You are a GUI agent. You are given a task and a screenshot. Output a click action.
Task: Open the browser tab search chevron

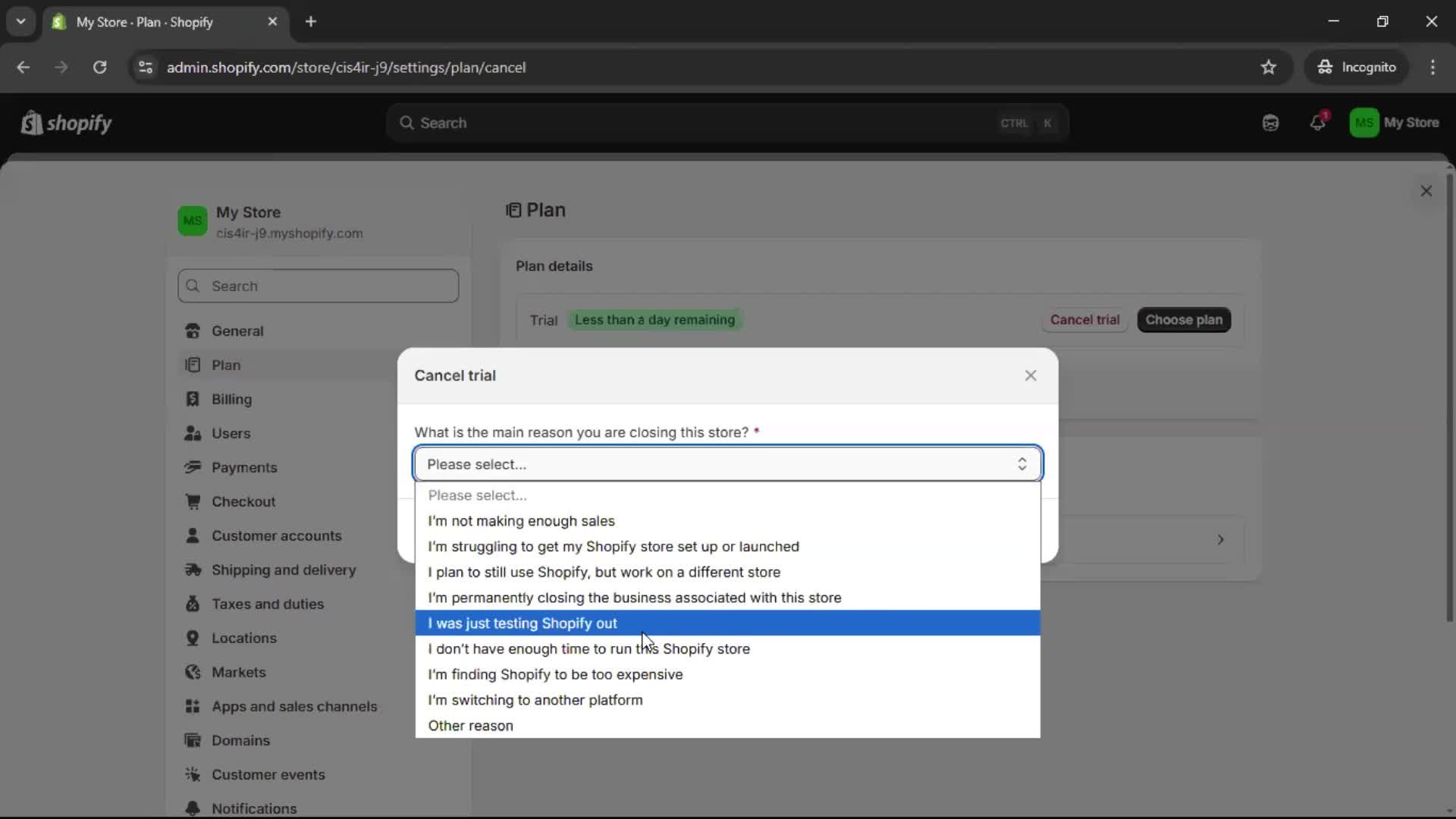(21, 21)
